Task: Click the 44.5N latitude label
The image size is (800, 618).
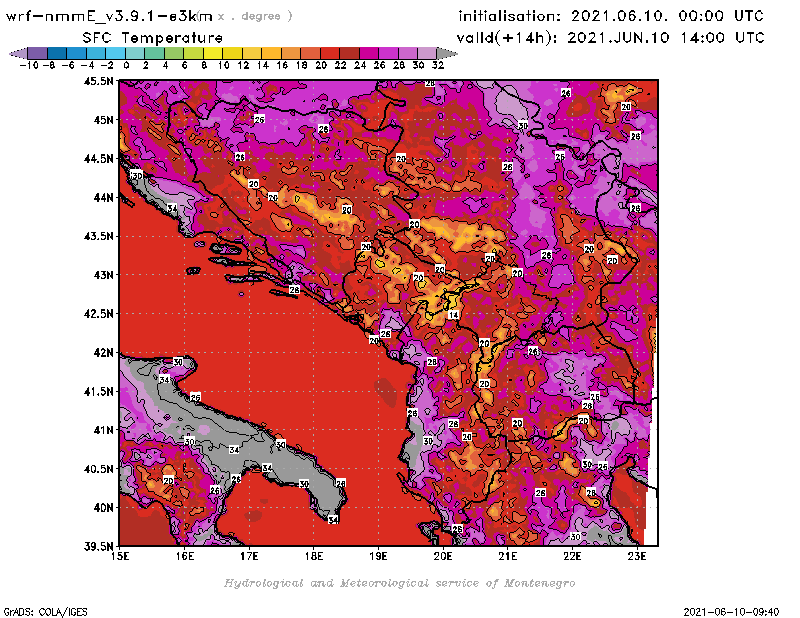Action: click(x=98, y=159)
